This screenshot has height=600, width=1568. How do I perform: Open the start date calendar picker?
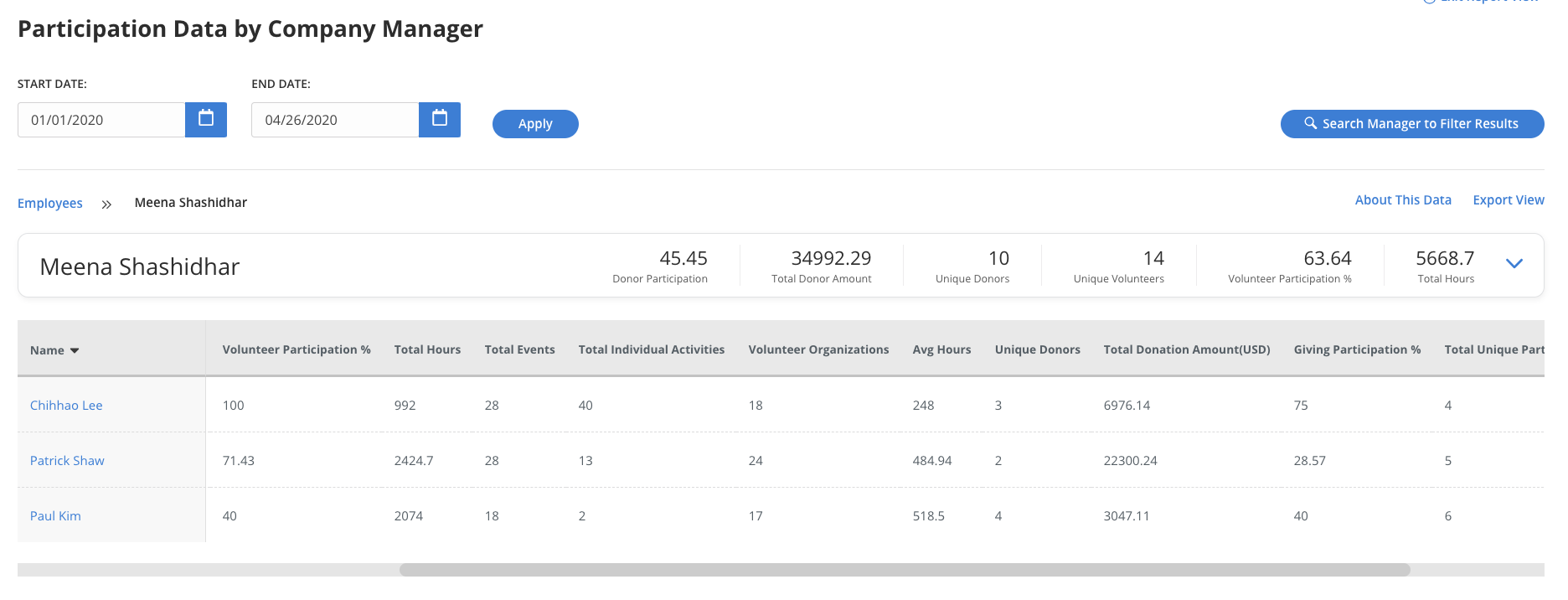205,119
